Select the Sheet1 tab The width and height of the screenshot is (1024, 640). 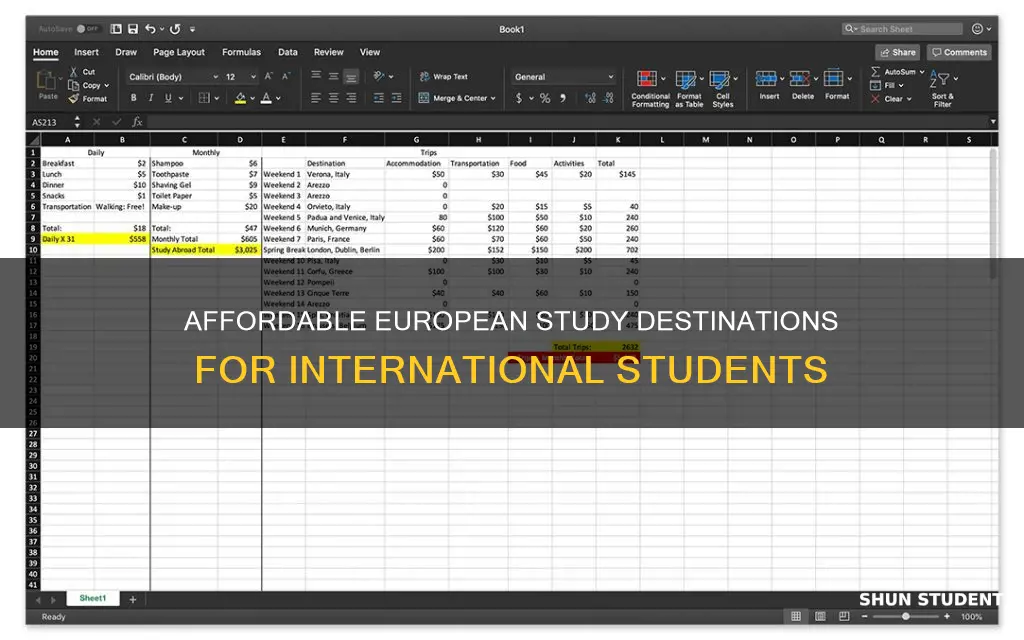pyautogui.click(x=93, y=598)
